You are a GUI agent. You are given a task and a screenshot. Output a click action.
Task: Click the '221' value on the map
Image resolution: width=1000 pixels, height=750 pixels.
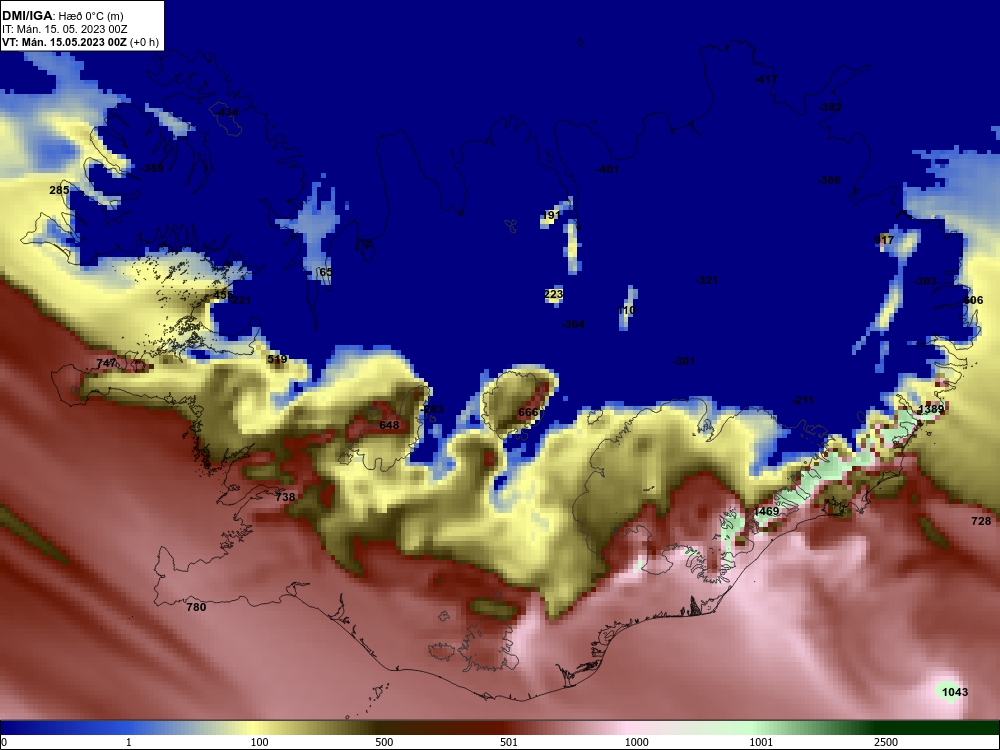tap(242, 300)
